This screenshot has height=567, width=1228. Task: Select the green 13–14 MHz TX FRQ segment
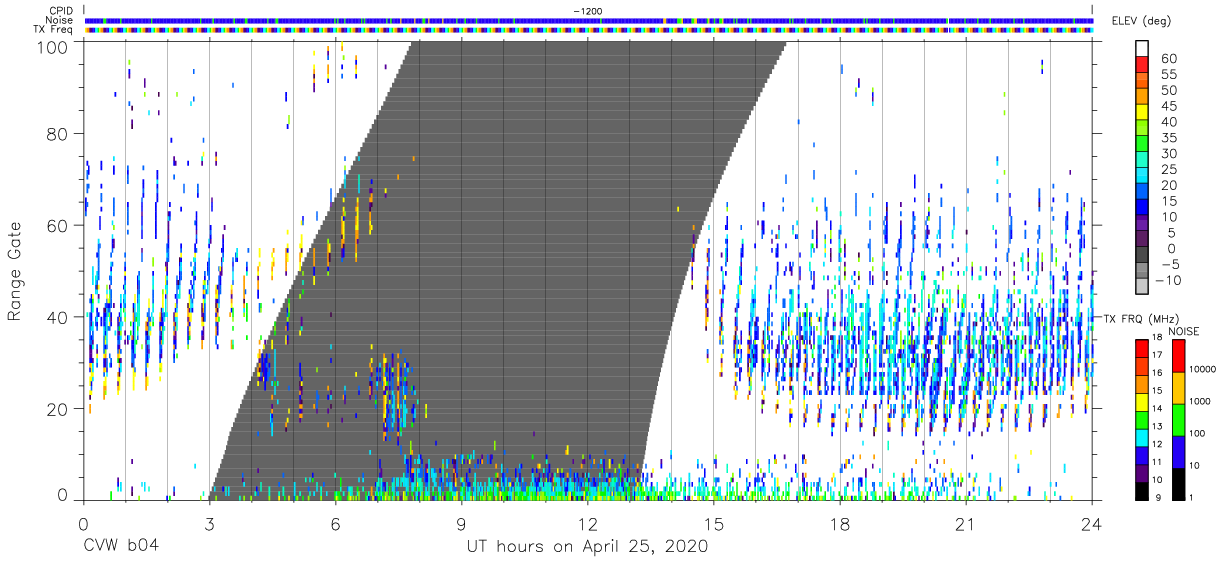pyautogui.click(x=1142, y=420)
